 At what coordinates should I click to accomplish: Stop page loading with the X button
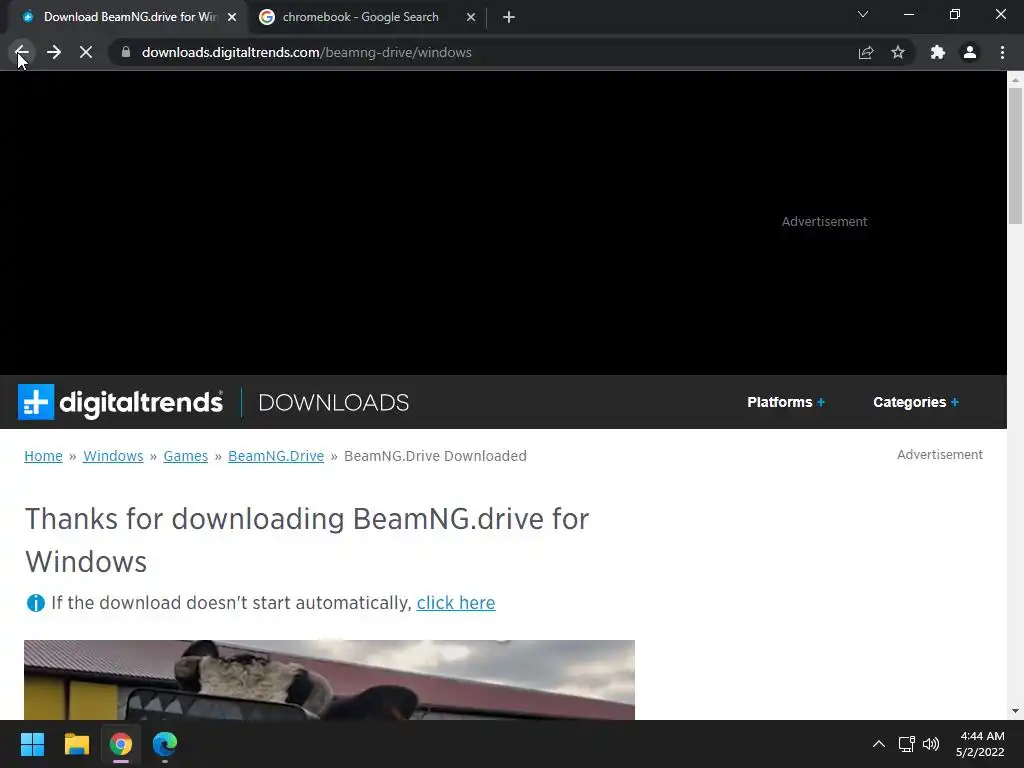86,52
